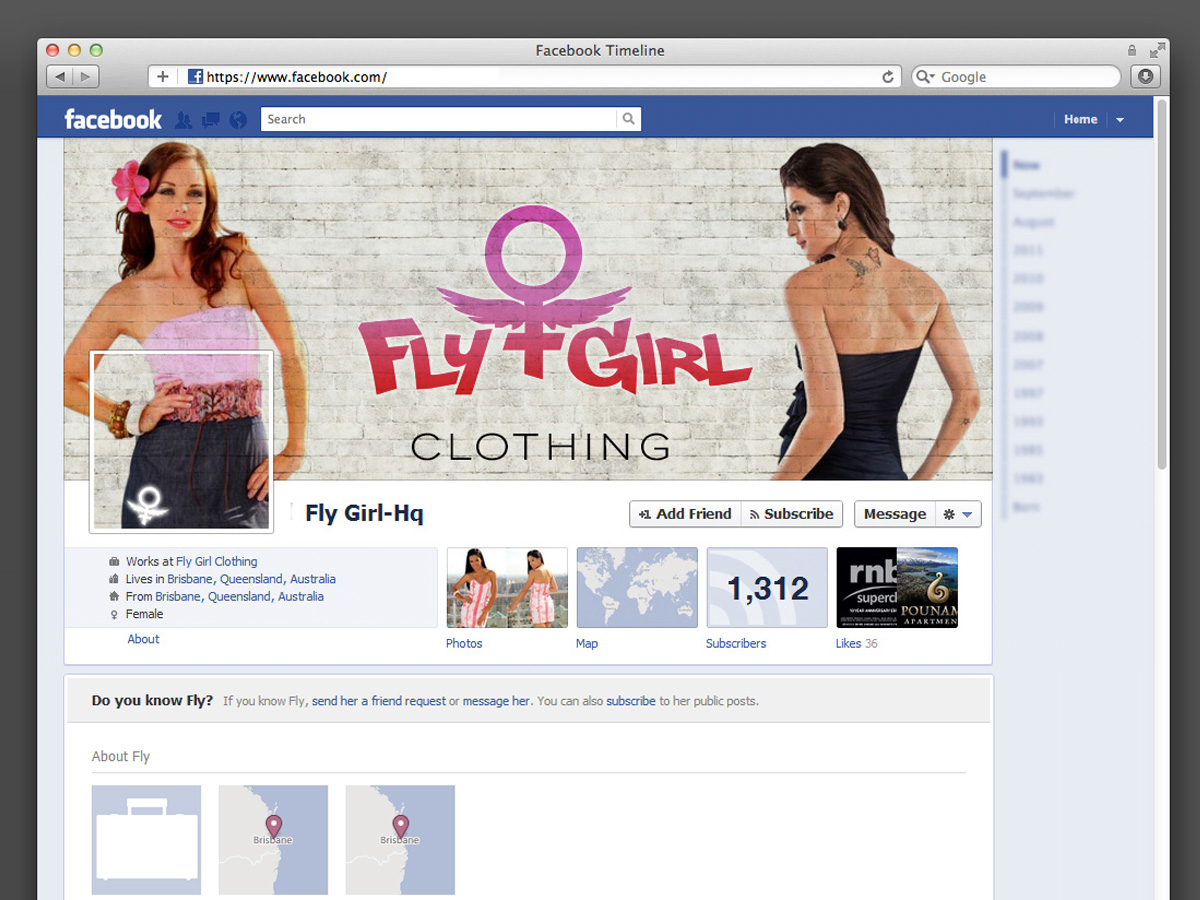1200x900 pixels.
Task: Open Brisbane link in the From row
Action: click(239, 597)
